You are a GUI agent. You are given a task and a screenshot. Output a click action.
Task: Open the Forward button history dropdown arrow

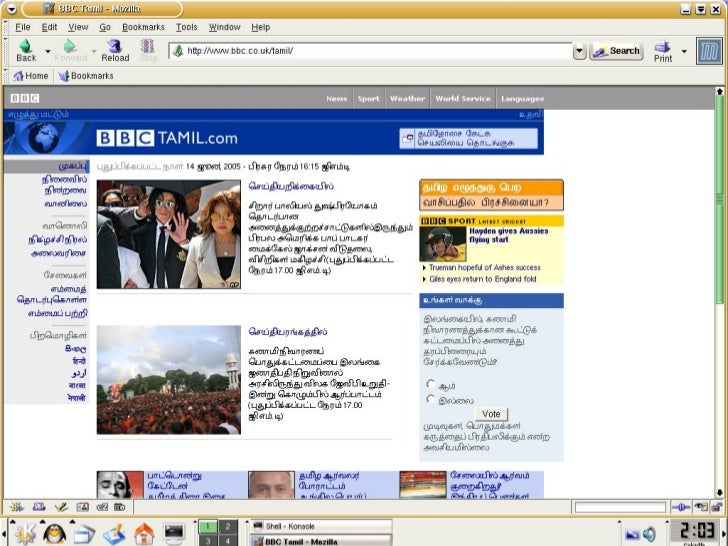pyautogui.click(x=94, y=51)
